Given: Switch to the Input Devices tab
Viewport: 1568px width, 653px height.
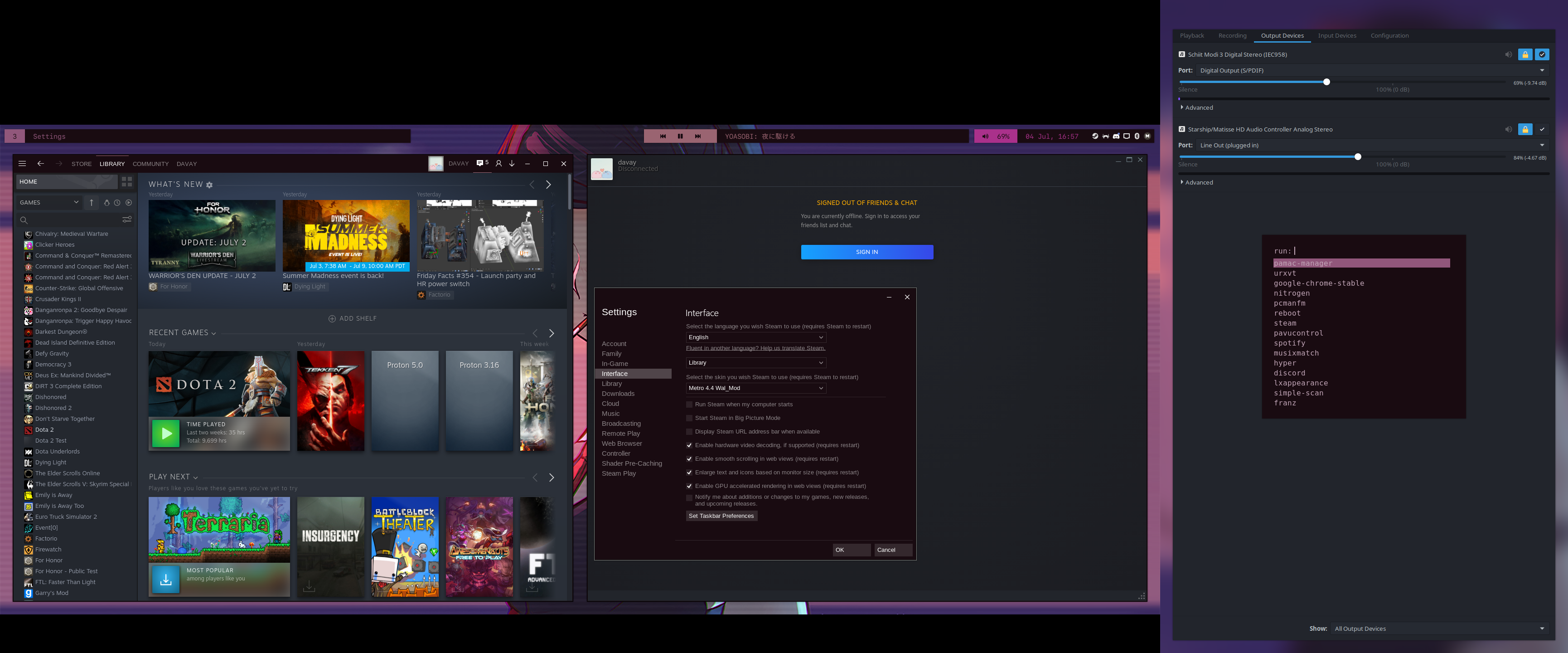Looking at the screenshot, I should point(1337,35).
